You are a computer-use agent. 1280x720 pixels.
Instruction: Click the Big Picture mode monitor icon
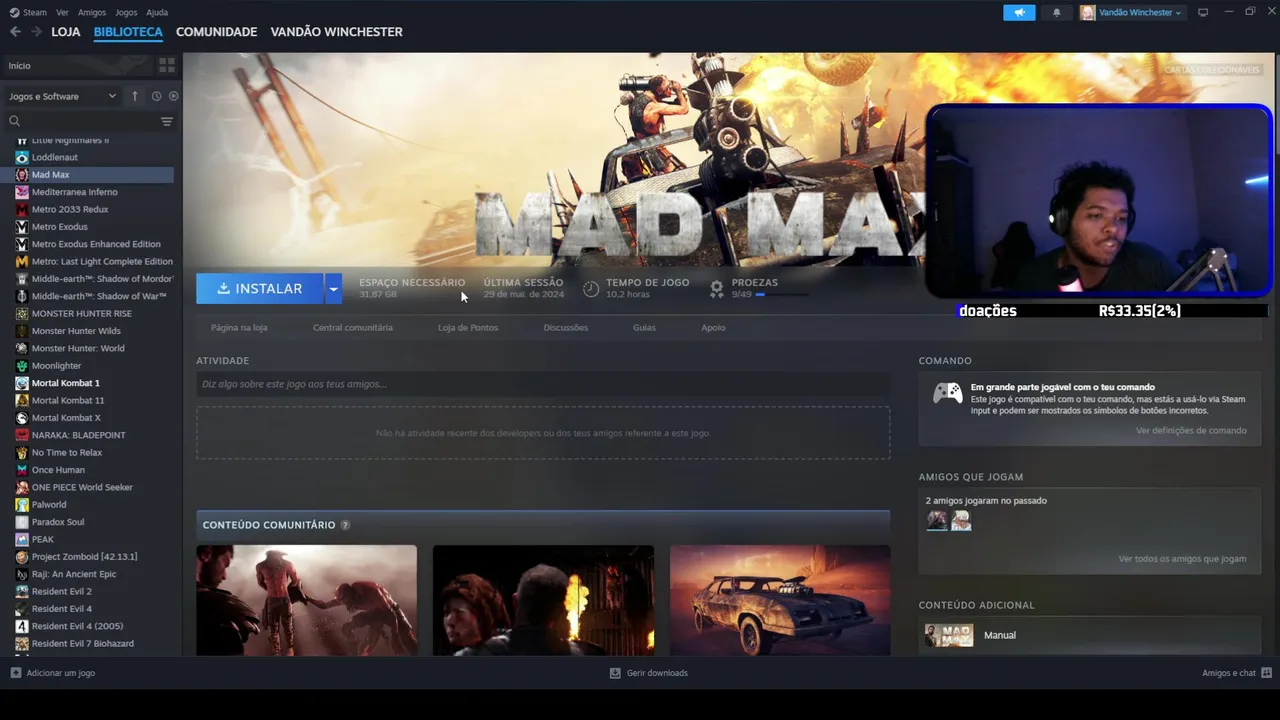[1203, 13]
